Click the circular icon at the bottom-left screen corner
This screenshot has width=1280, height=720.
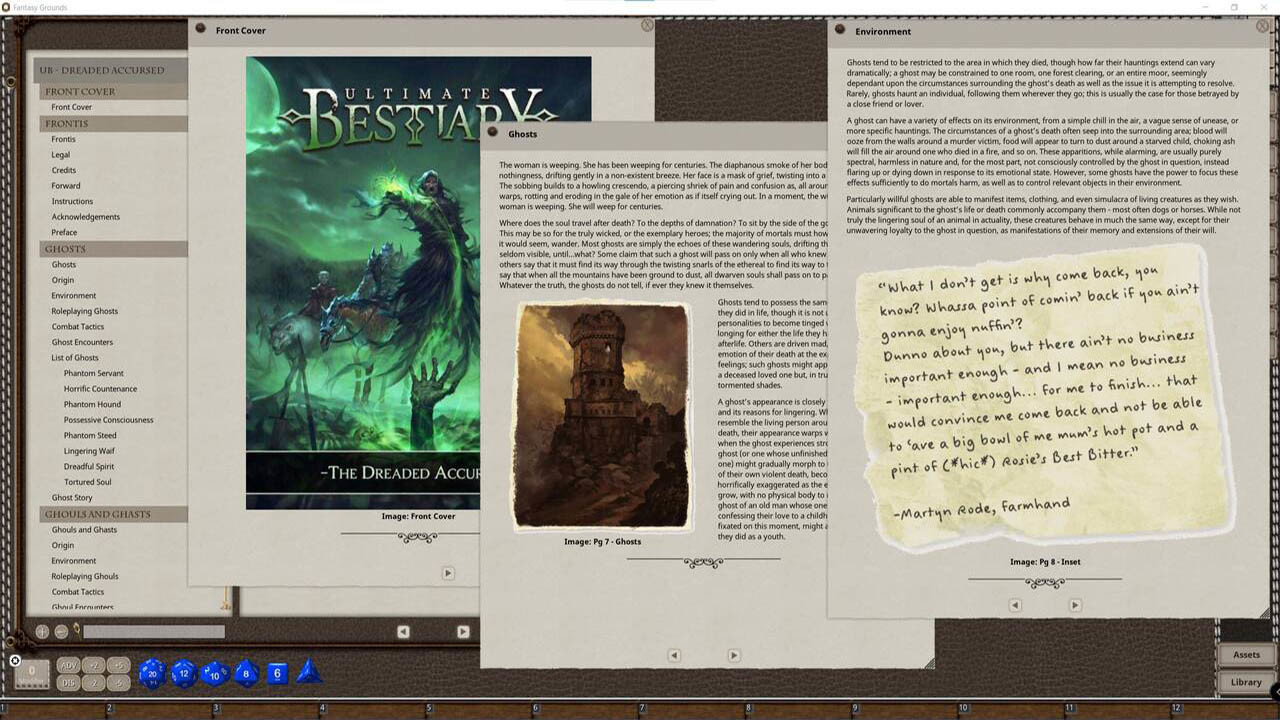pyautogui.click(x=14, y=661)
